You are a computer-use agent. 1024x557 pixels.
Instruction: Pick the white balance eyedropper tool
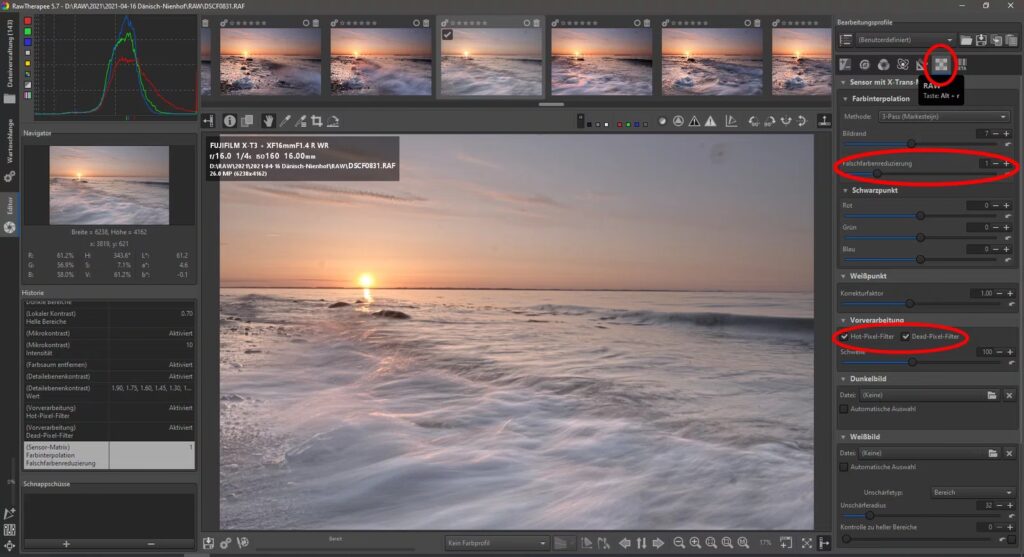tap(285, 121)
